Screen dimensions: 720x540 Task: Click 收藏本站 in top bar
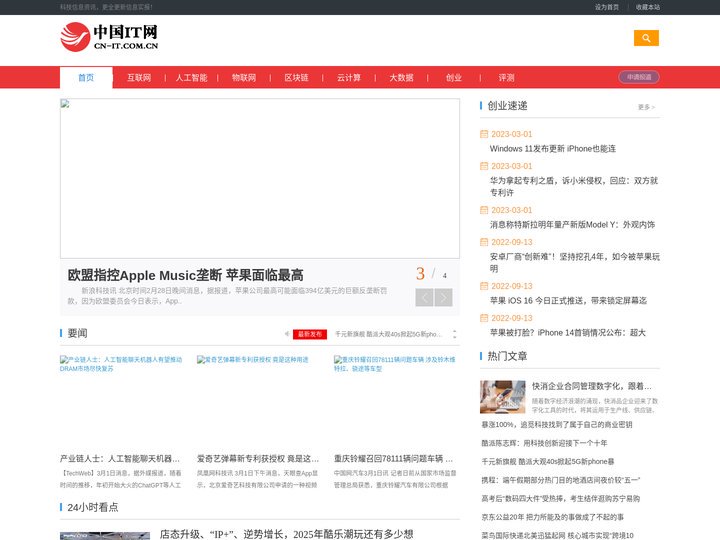tap(648, 7)
